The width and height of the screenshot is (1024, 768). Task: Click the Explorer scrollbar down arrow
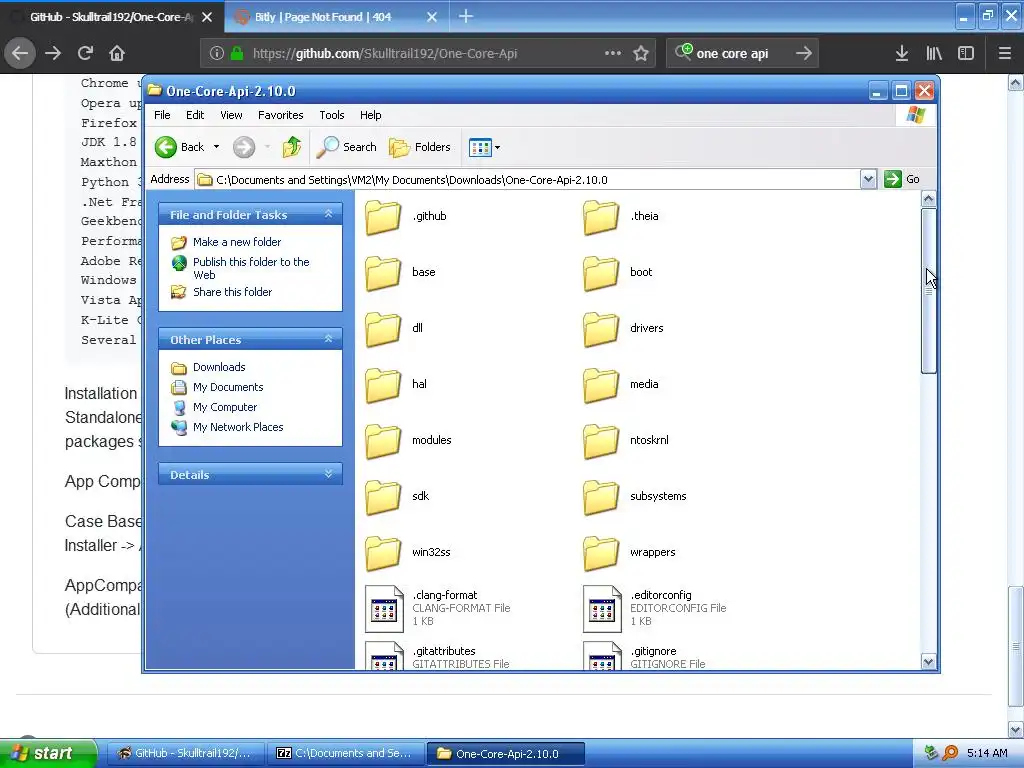[x=928, y=662]
